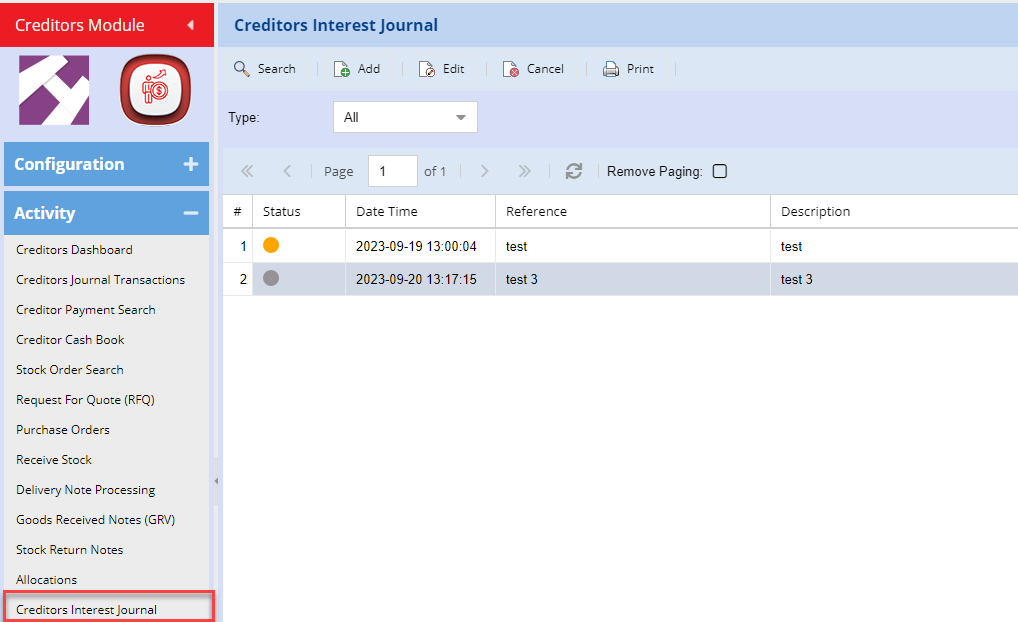Open Allocations
Screen dimensions: 1018x622
click(46, 580)
